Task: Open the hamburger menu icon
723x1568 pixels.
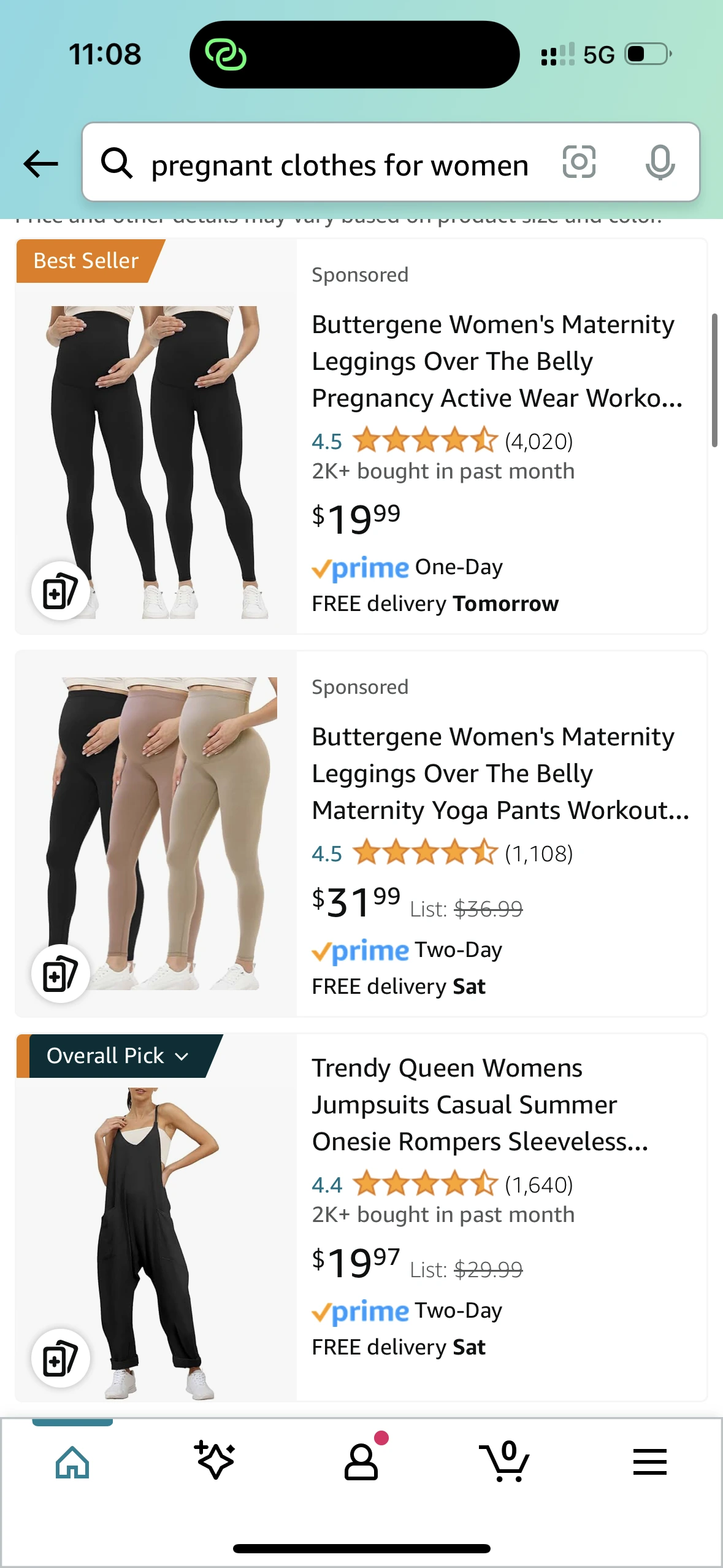Action: point(649,1462)
